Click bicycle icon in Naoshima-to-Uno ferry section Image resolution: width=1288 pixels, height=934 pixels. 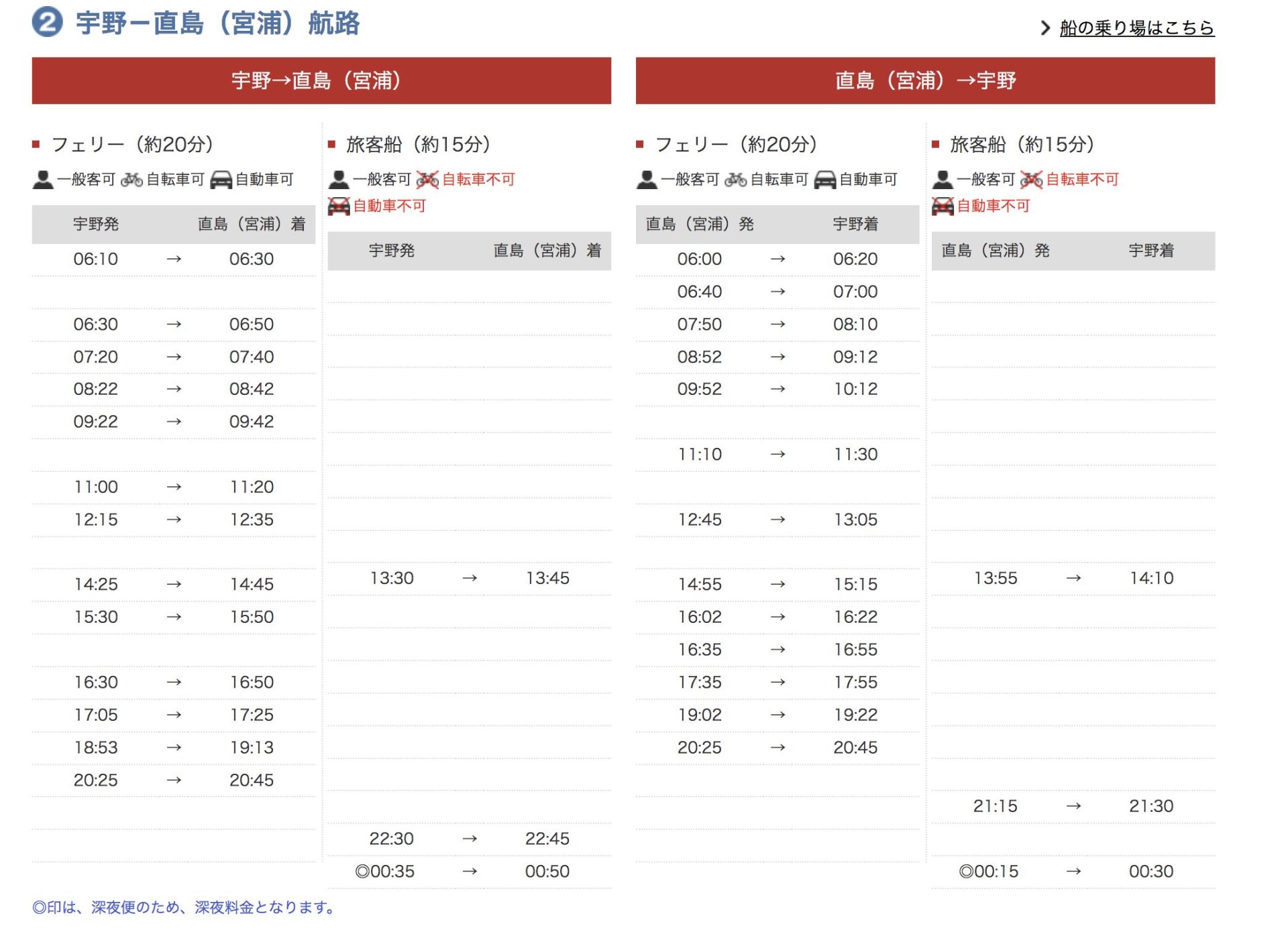pos(735,180)
